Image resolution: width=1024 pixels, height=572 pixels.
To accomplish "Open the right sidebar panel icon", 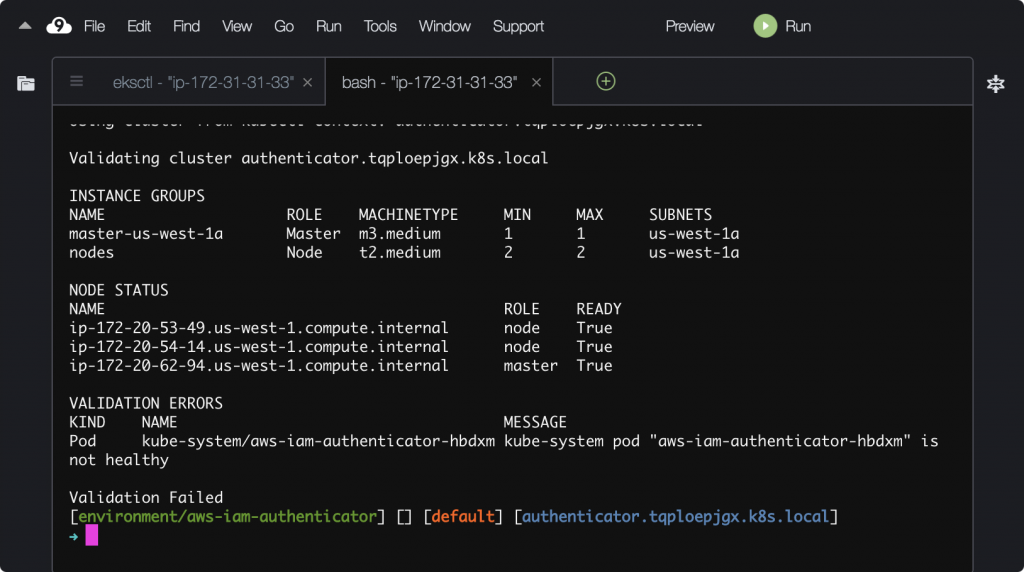I will pyautogui.click(x=995, y=84).
